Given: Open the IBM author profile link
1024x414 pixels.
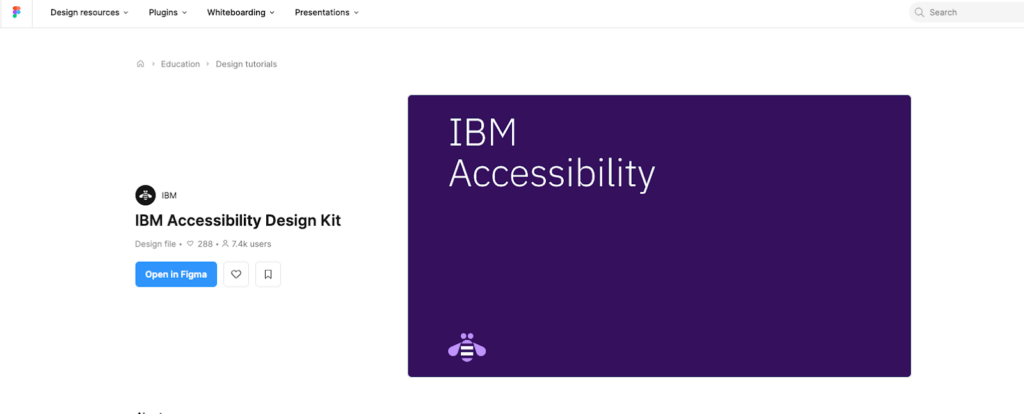Looking at the screenshot, I should coord(169,195).
